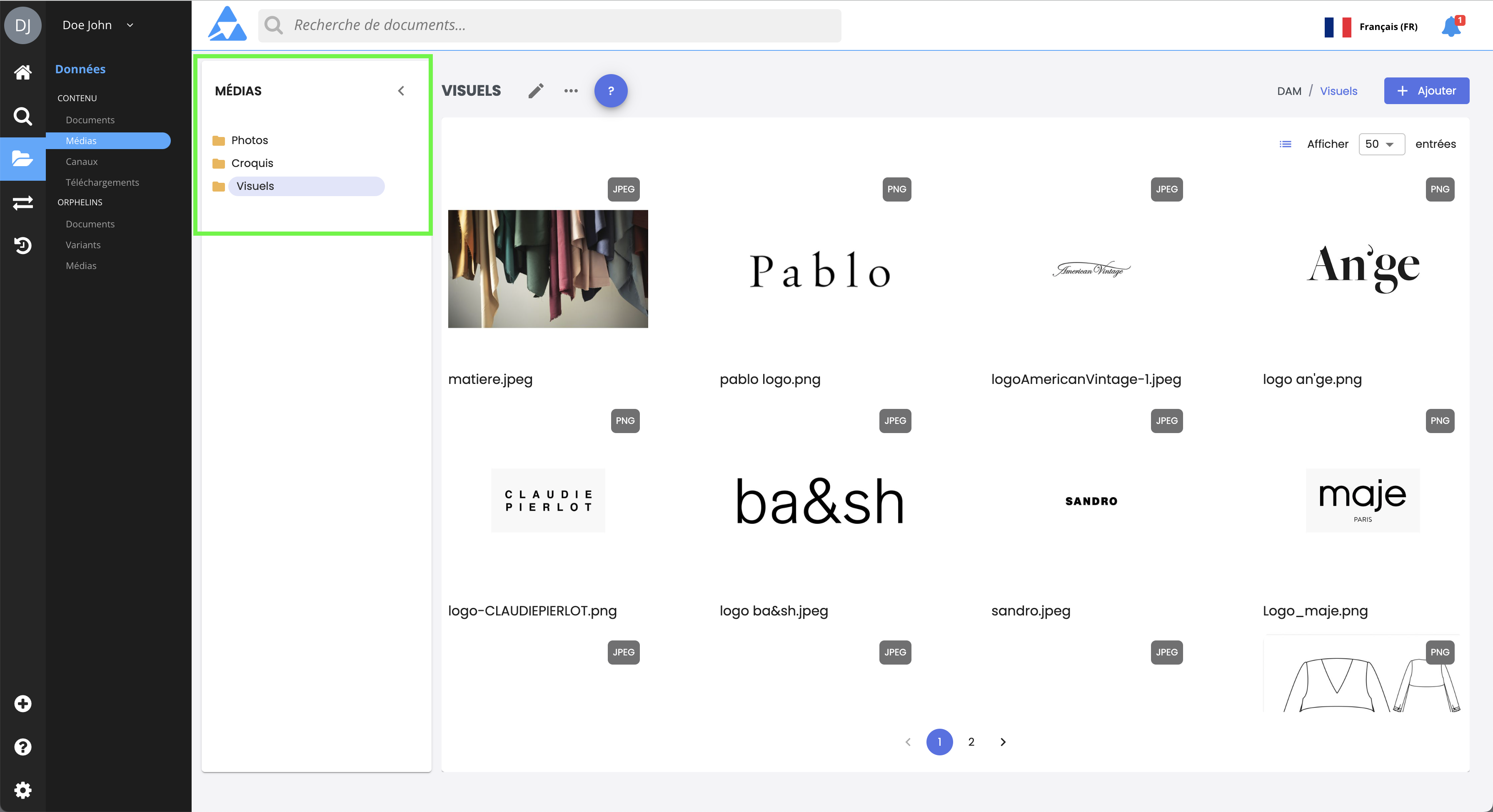This screenshot has width=1493, height=812.
Task: Open the notification bell
Action: [1451, 27]
